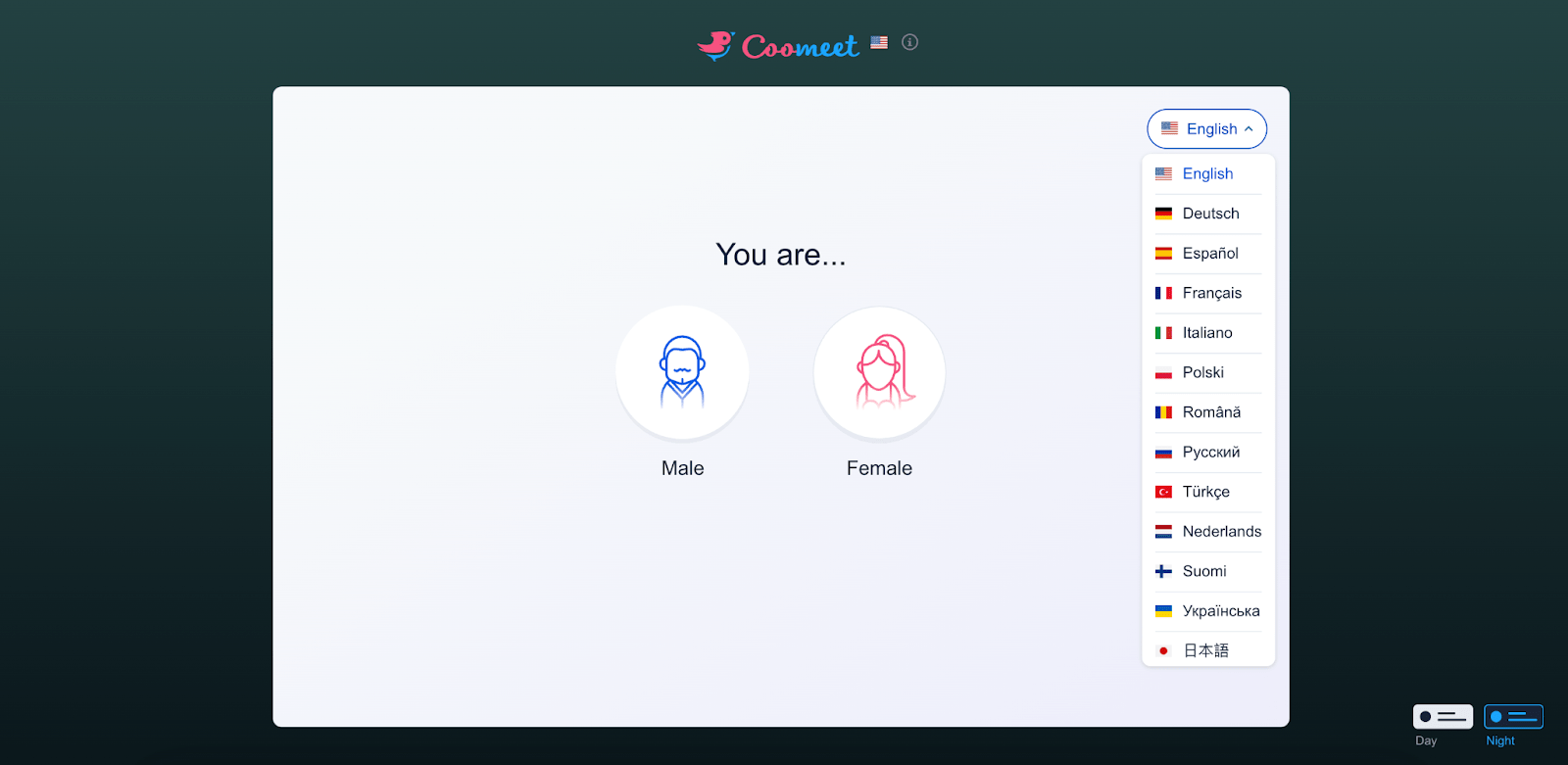Viewport: 1568px width, 765px height.
Task: Select Русский language option
Action: 1210,453
